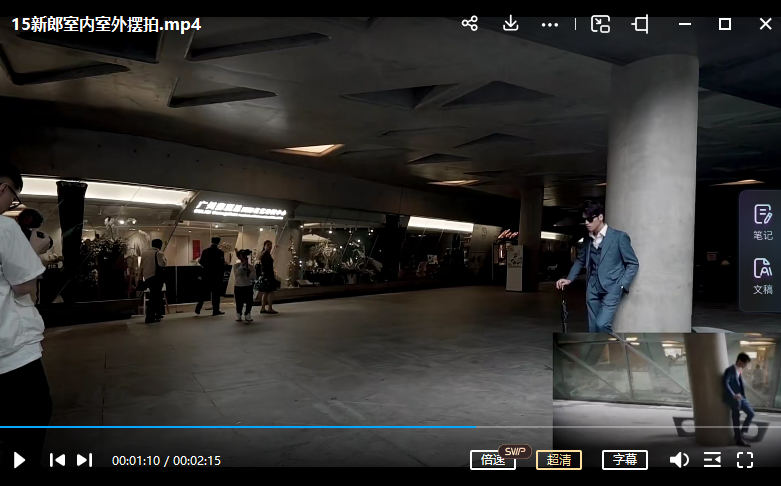Open the 超清 video quality selector
Screen dimensions: 781x486
pyautogui.click(x=559, y=460)
